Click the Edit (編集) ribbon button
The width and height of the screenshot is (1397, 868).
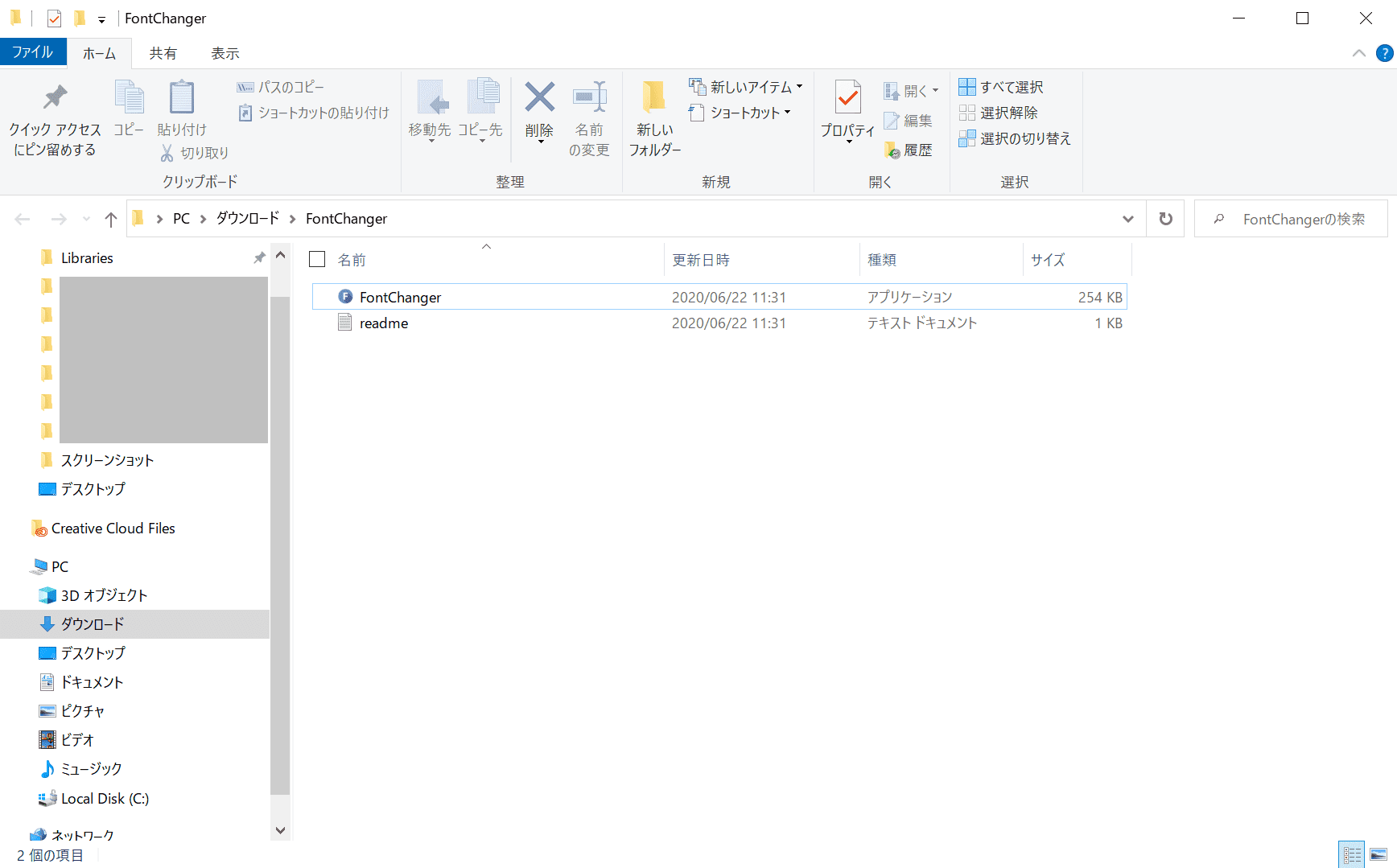coord(908,121)
